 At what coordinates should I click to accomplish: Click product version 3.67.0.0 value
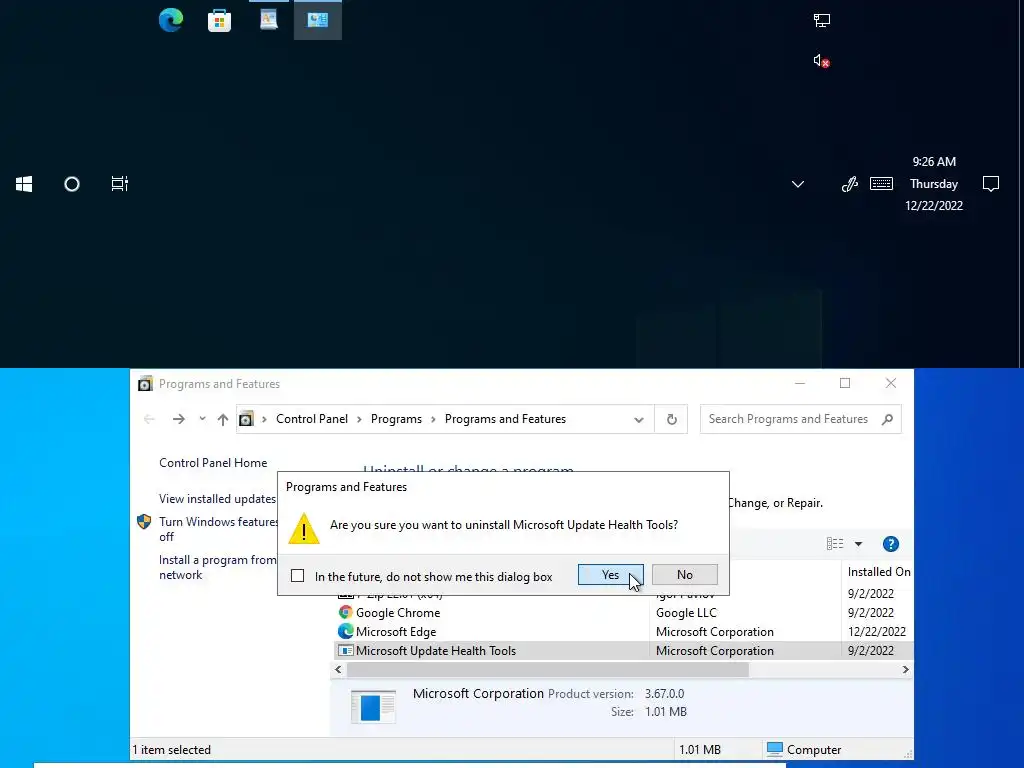coord(664,694)
